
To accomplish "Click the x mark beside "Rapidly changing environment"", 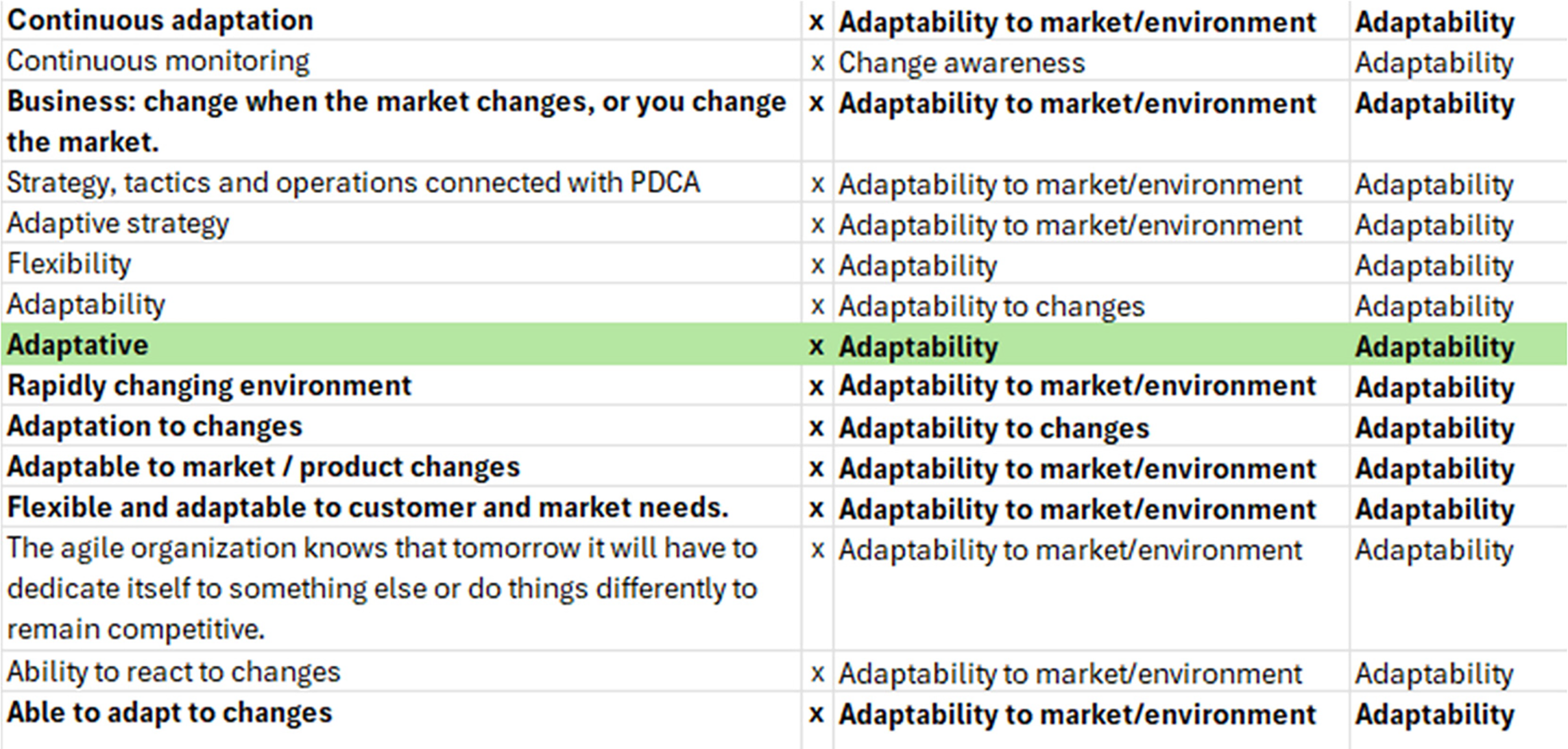I will tap(817, 387).
